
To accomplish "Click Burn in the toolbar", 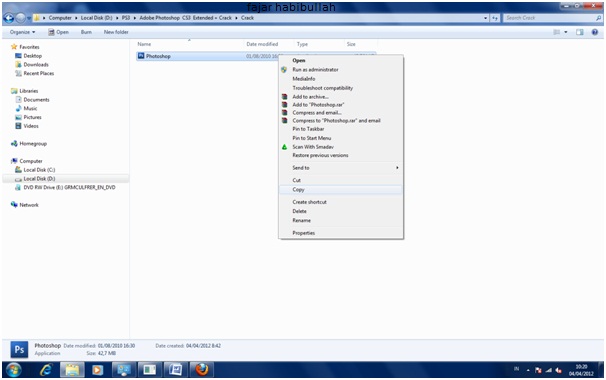I will coord(86,32).
